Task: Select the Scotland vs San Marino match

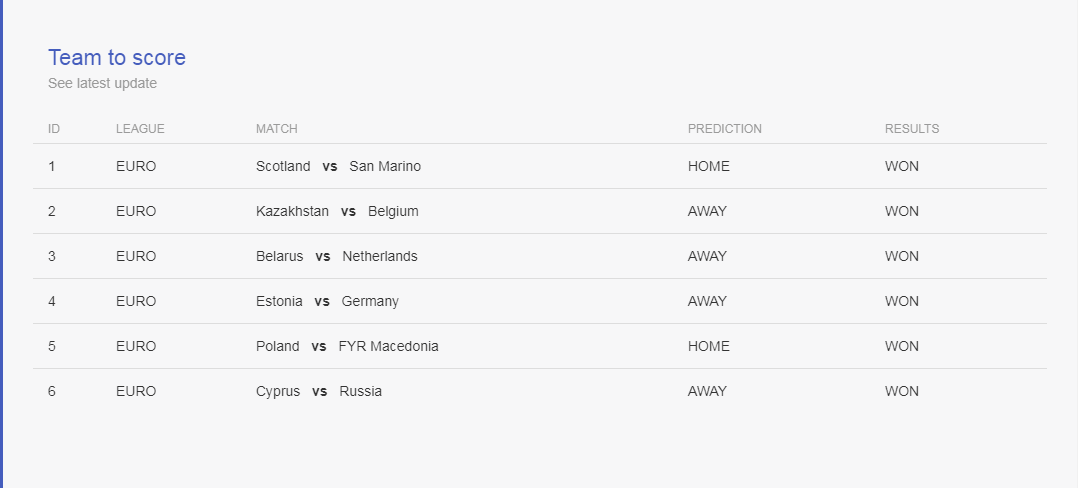Action: coord(338,166)
